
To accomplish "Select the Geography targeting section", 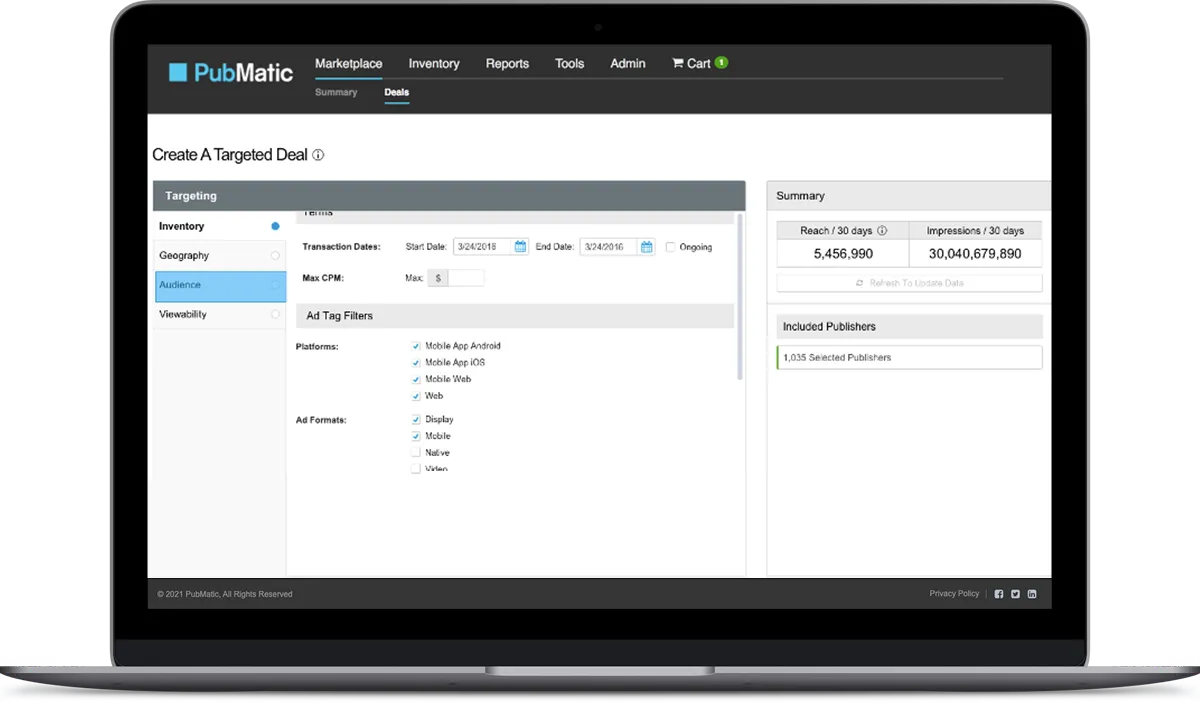I will (184, 255).
